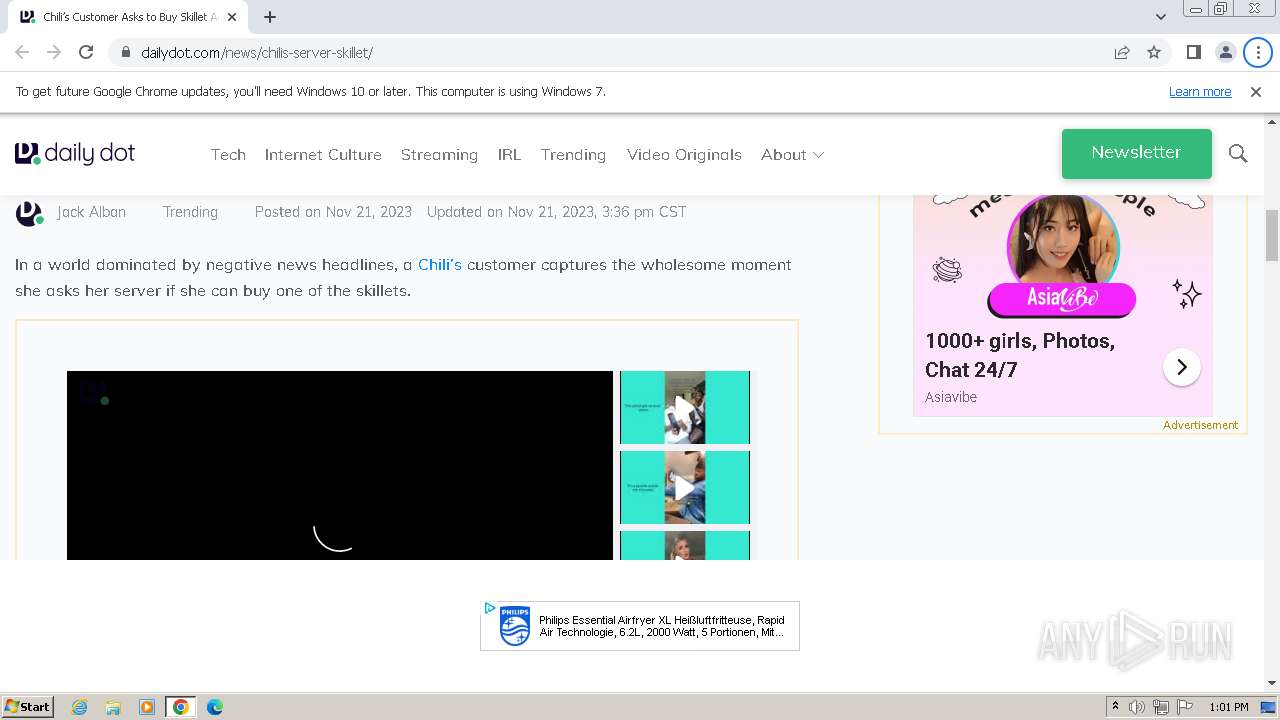
Task: Go to the Streaming section
Action: click(x=439, y=154)
